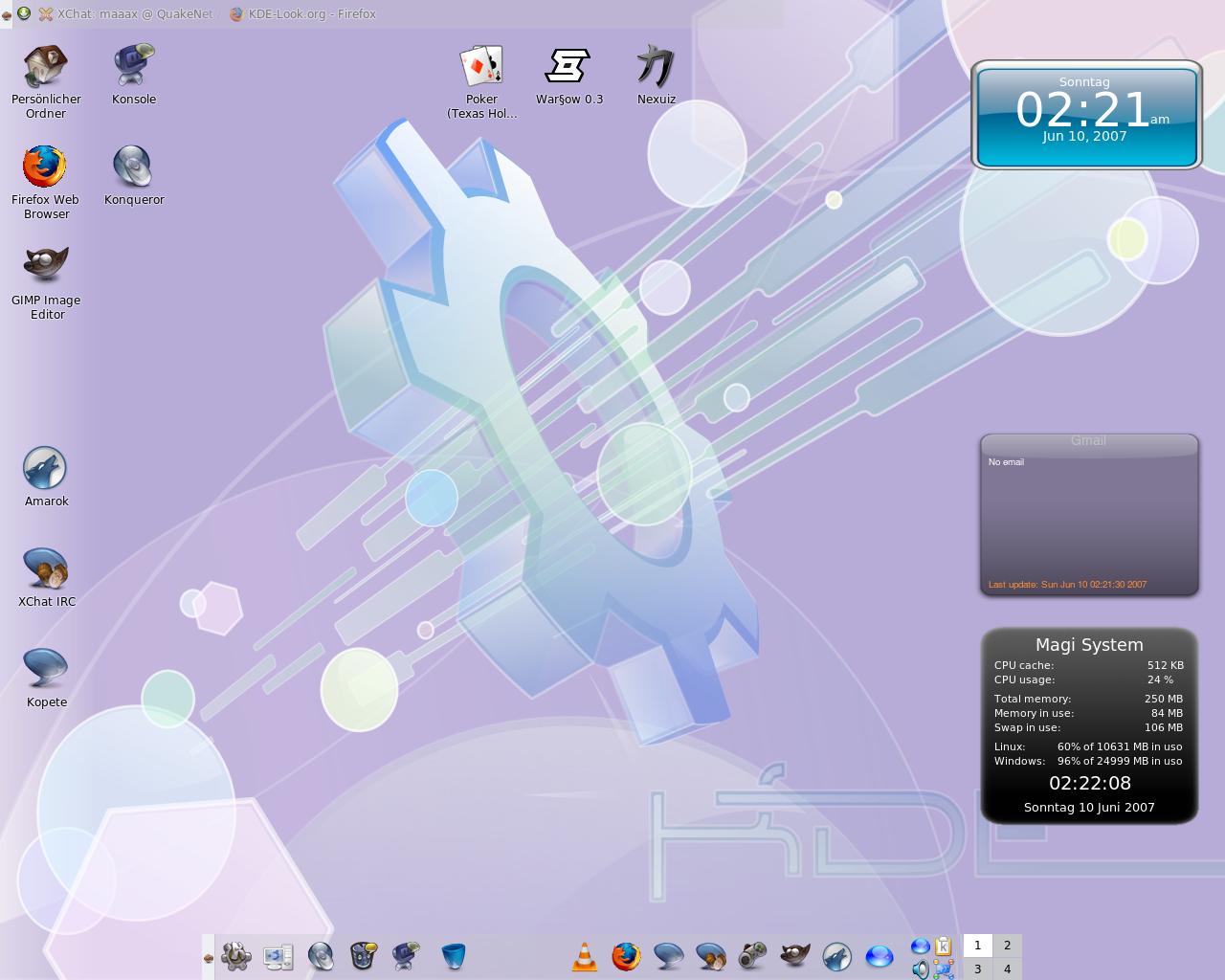Switch to virtual desktop 2

click(x=1007, y=946)
